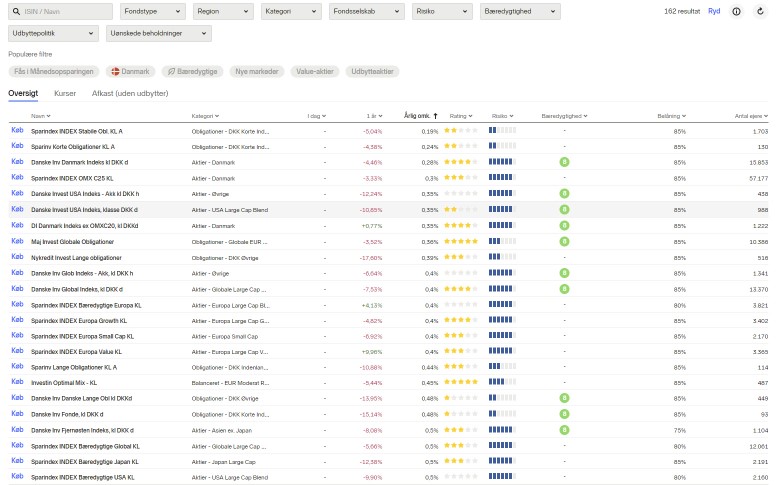Click Køb for Sparindex INDEX Bæredygtige Japan KL
778x485 pixels.
click(17, 460)
